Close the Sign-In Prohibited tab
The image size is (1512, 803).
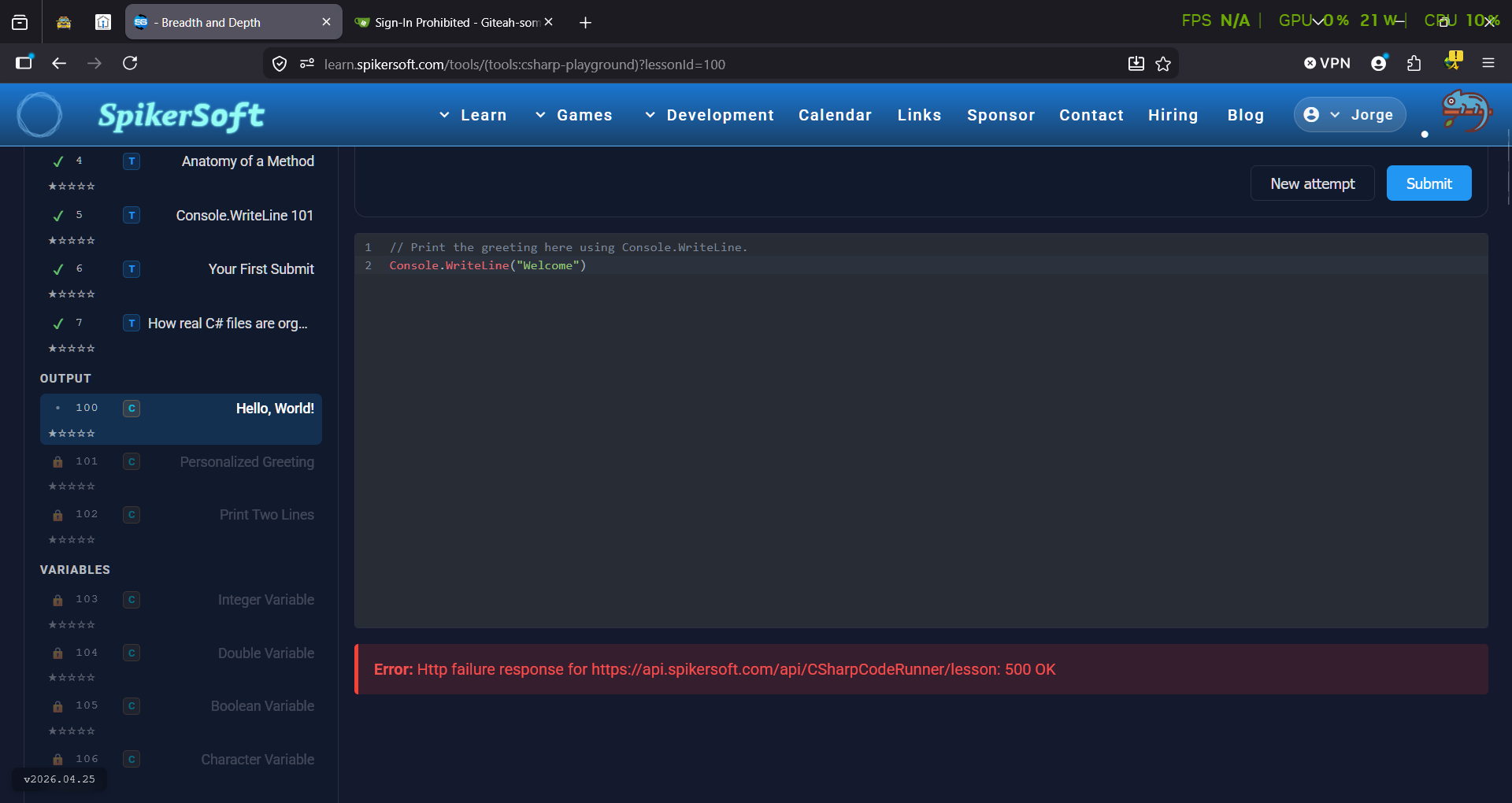coord(549,22)
